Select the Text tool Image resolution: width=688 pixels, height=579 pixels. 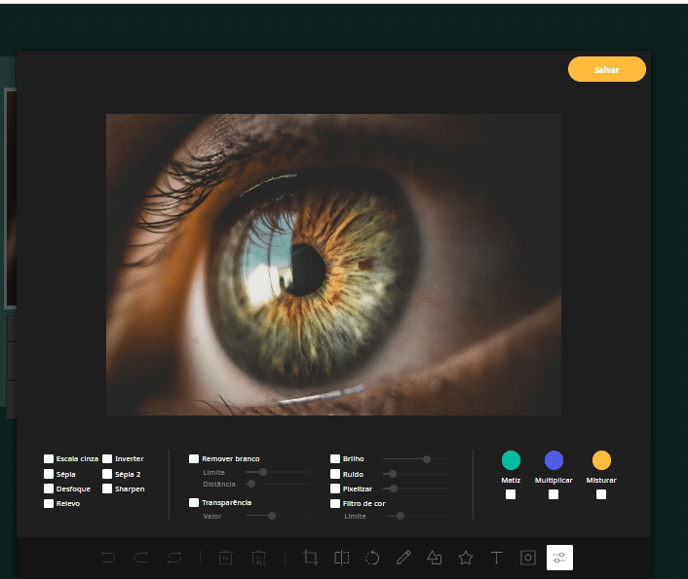497,558
